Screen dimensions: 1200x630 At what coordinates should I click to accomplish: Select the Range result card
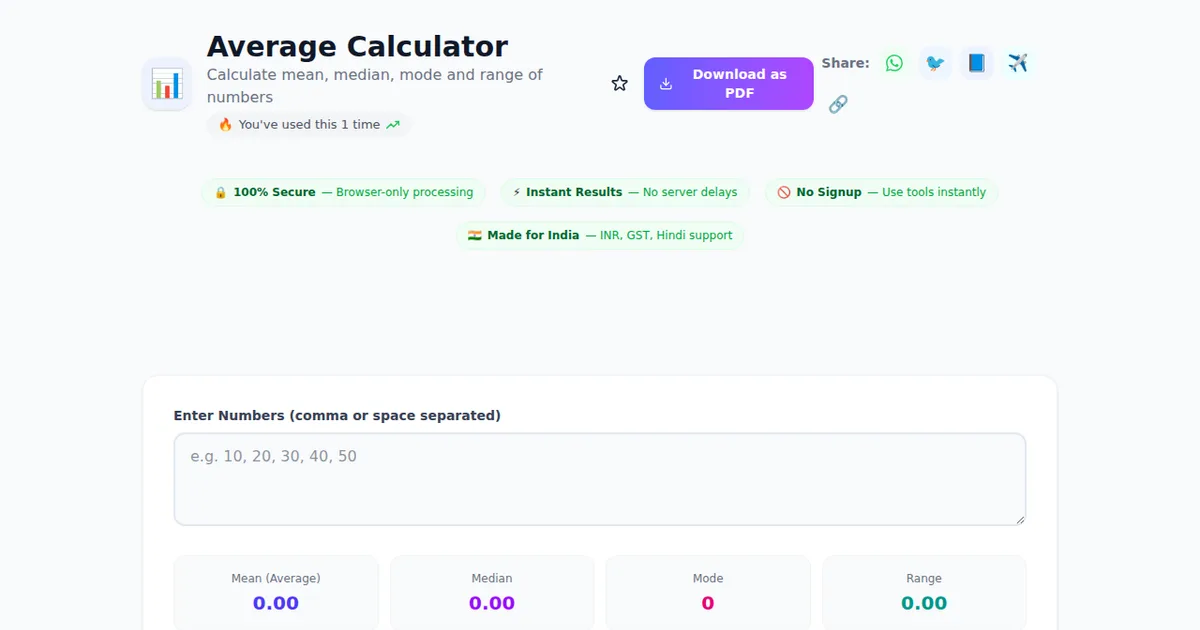924,592
